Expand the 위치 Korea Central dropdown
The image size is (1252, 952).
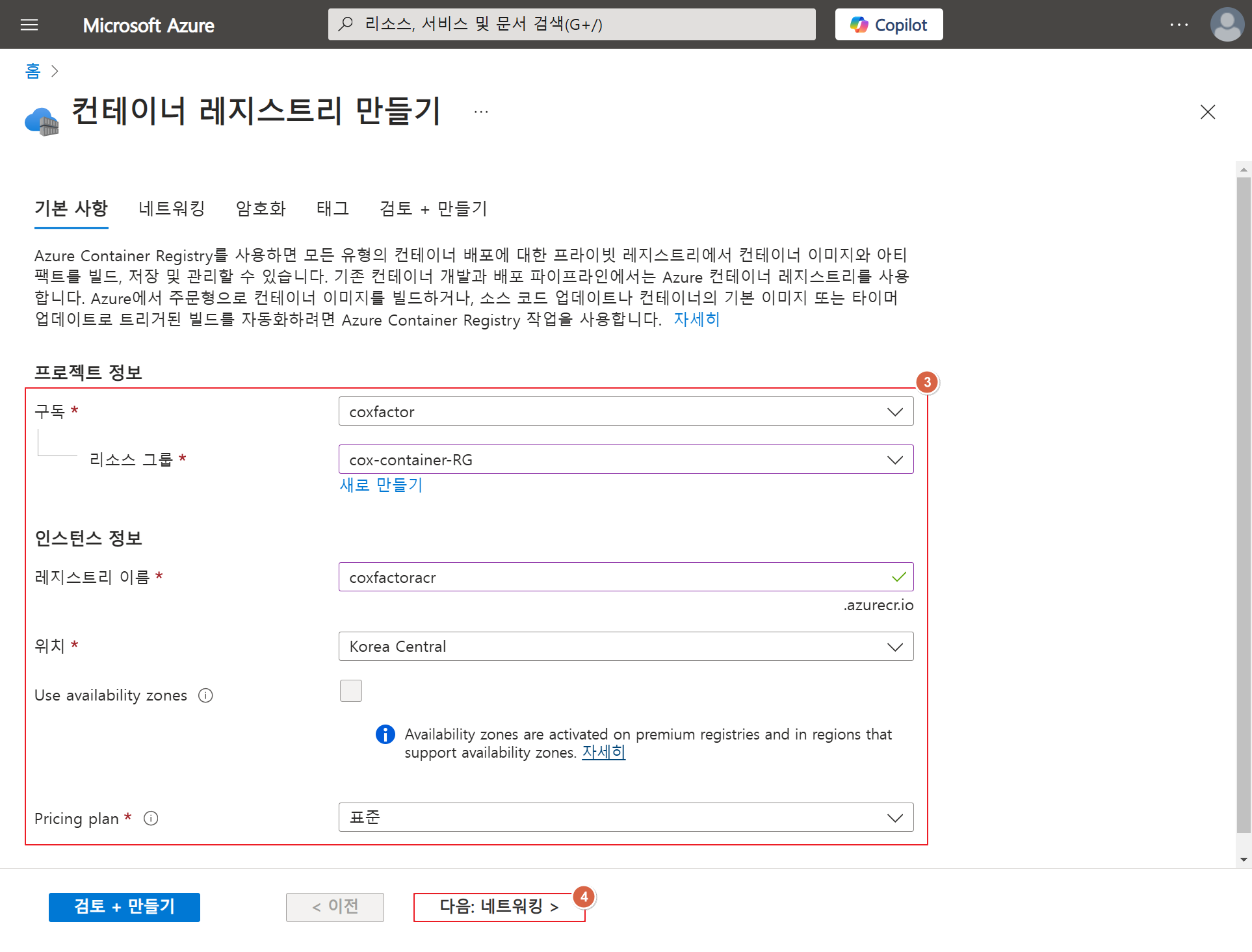pyautogui.click(x=625, y=647)
